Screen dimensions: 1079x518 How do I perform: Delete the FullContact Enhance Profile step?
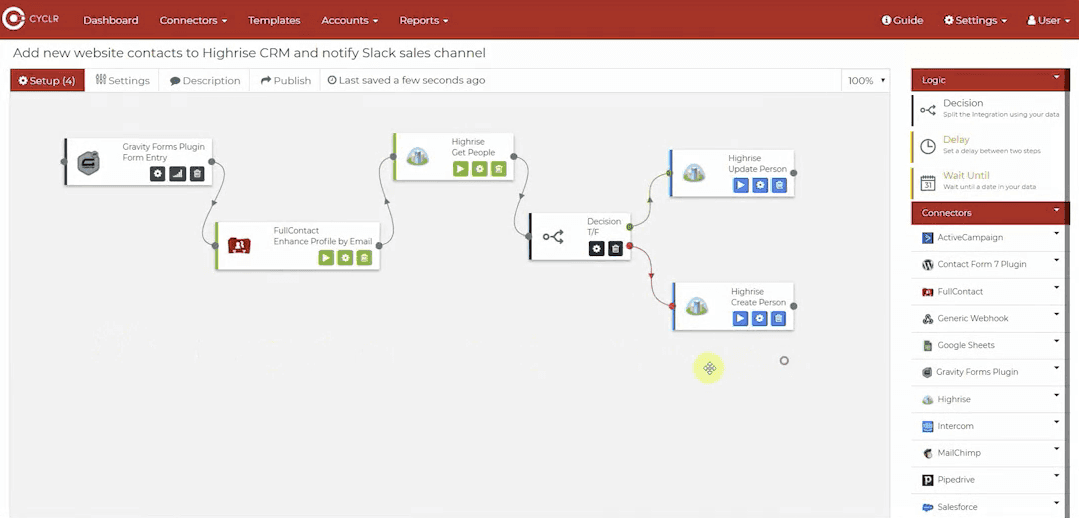tap(364, 258)
